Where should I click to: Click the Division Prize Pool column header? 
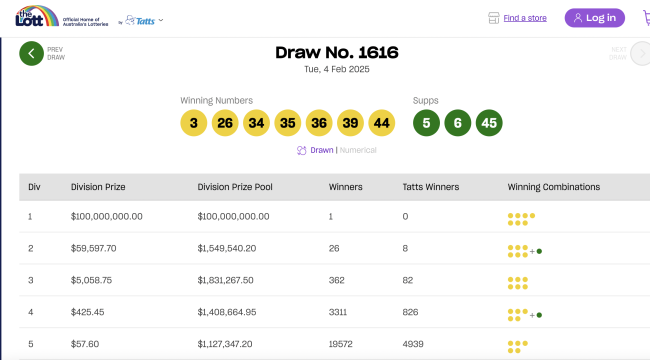235,187
